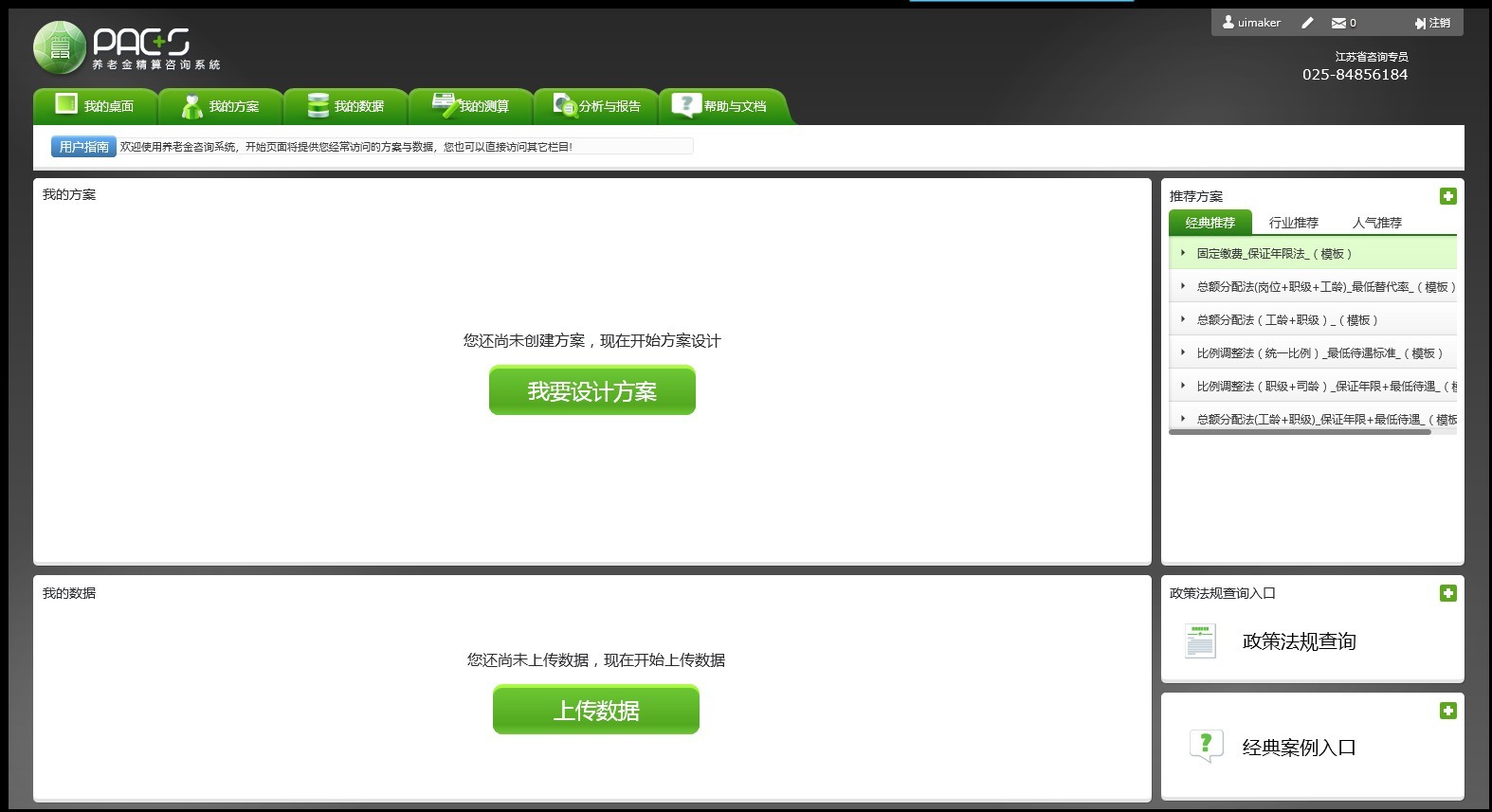Click the welcome message guide text field
The image size is (1492, 812).
pos(407,147)
